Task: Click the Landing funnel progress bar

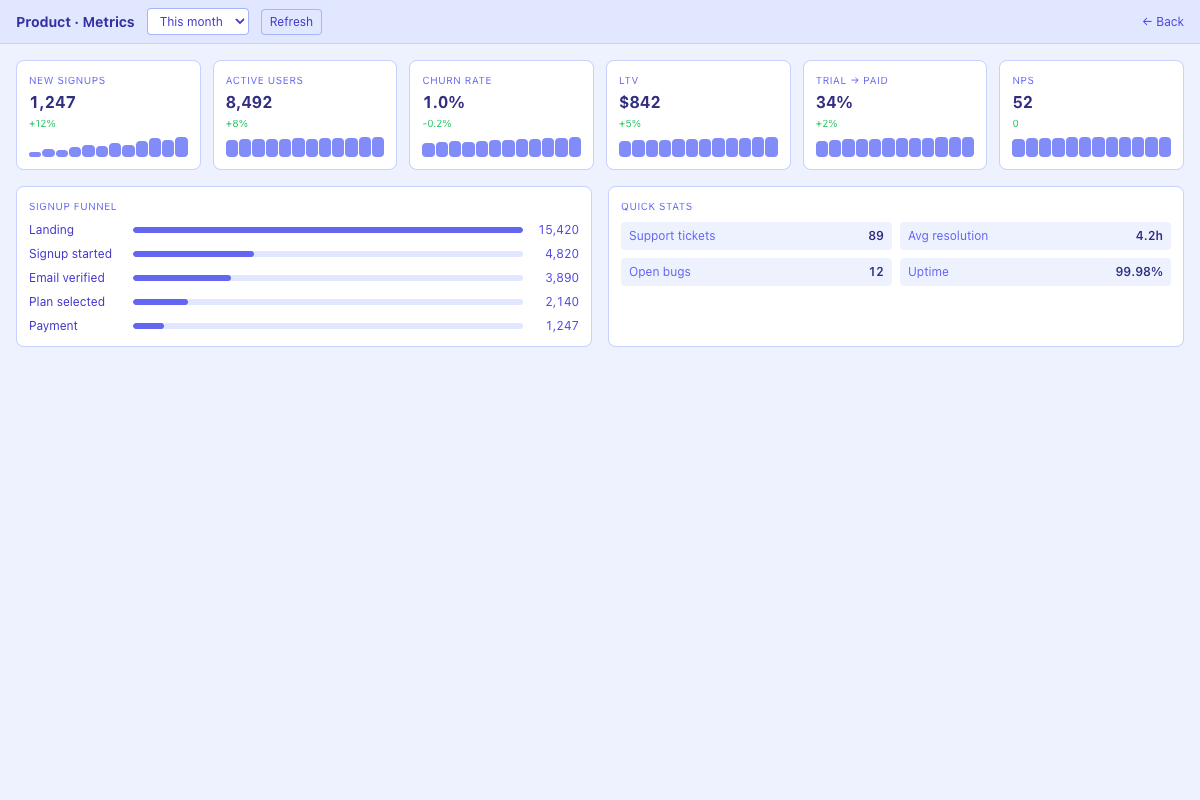Action: (327, 229)
